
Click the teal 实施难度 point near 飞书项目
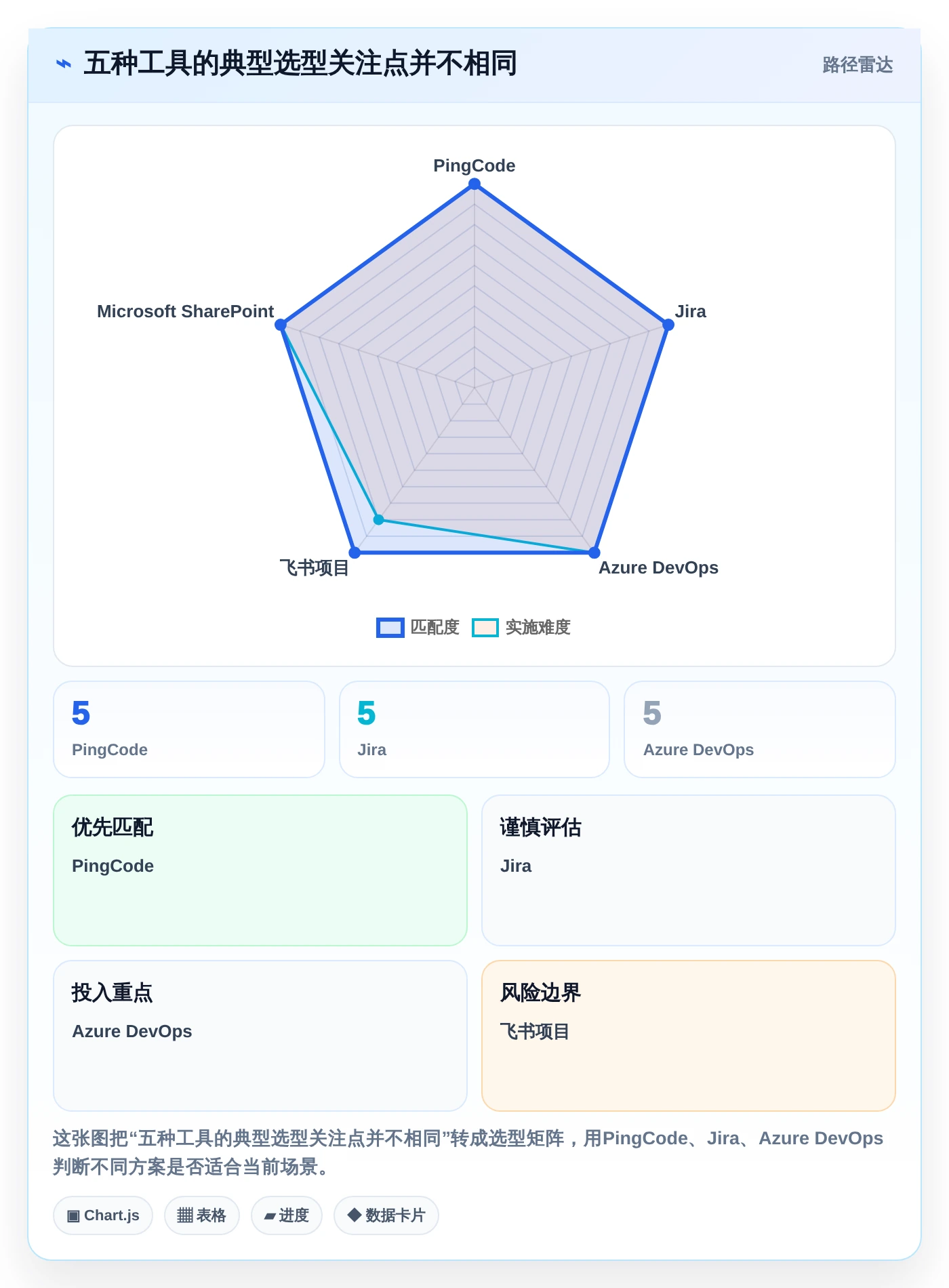click(379, 520)
